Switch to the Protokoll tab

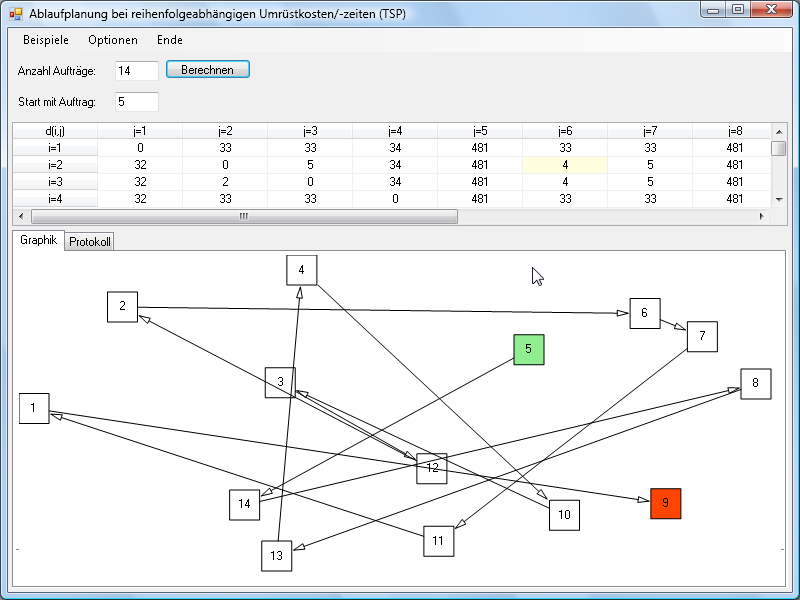coord(90,242)
